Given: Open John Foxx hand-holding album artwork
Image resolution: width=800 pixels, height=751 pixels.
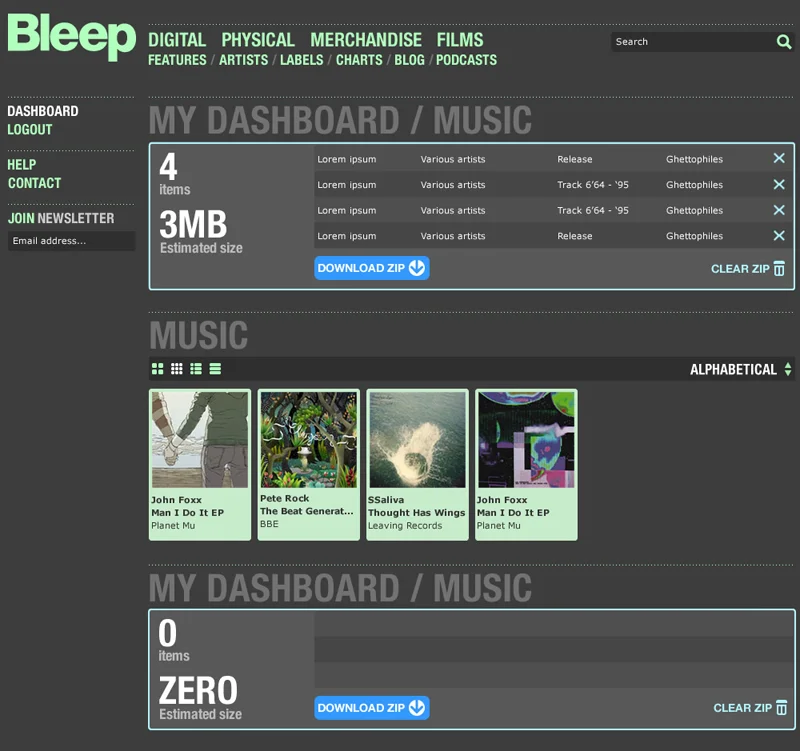Looking at the screenshot, I should [200, 440].
